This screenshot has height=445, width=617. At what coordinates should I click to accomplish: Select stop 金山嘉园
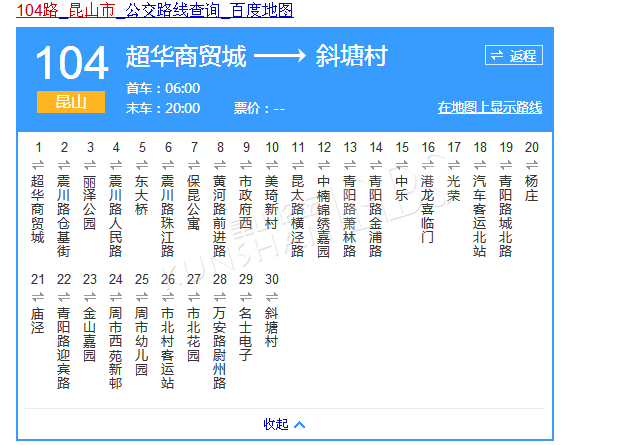90,334
